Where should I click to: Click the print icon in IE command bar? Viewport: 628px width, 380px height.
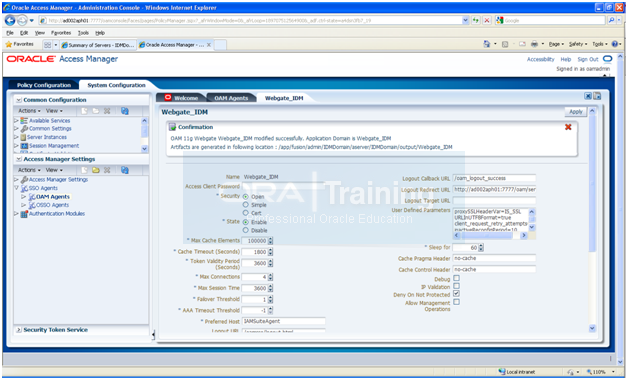534,44
